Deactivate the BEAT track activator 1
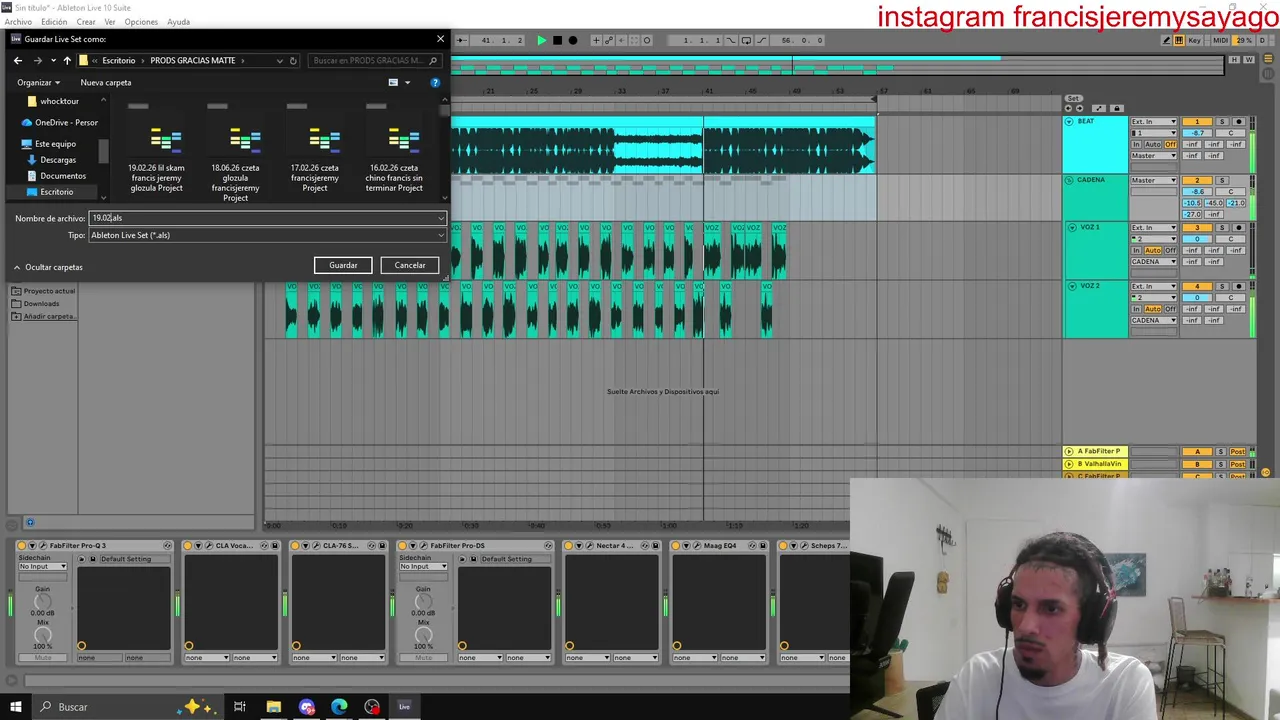This screenshot has height=720, width=1280. click(1197, 122)
